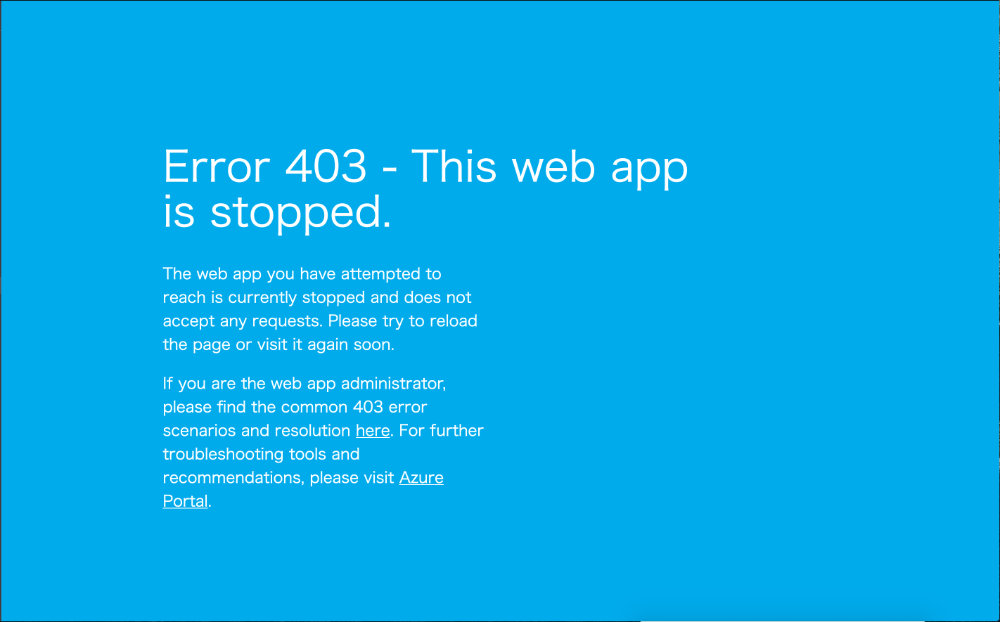Follow the word "Azure" in the portal link
The height and width of the screenshot is (622, 1000).
click(421, 478)
